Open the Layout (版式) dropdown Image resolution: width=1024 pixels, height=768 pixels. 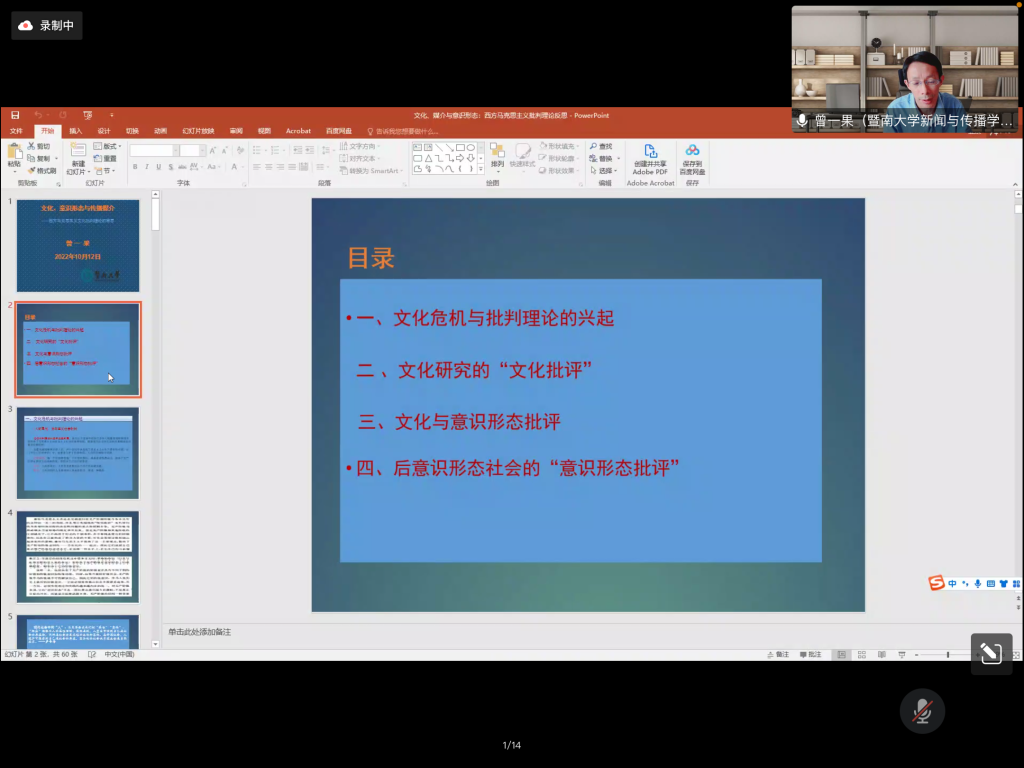coord(106,146)
